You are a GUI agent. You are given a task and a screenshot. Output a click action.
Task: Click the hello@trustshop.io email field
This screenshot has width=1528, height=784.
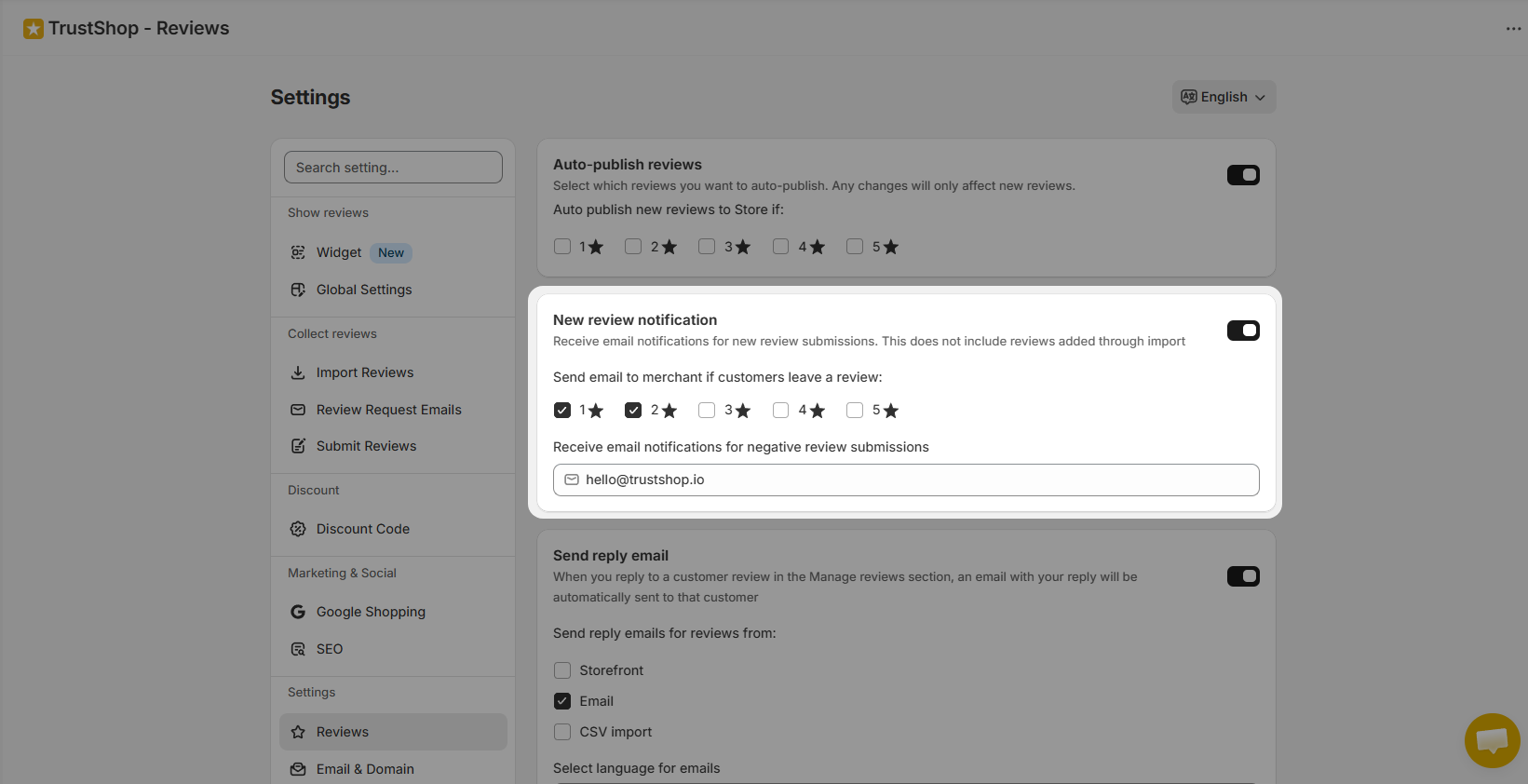[906, 480]
